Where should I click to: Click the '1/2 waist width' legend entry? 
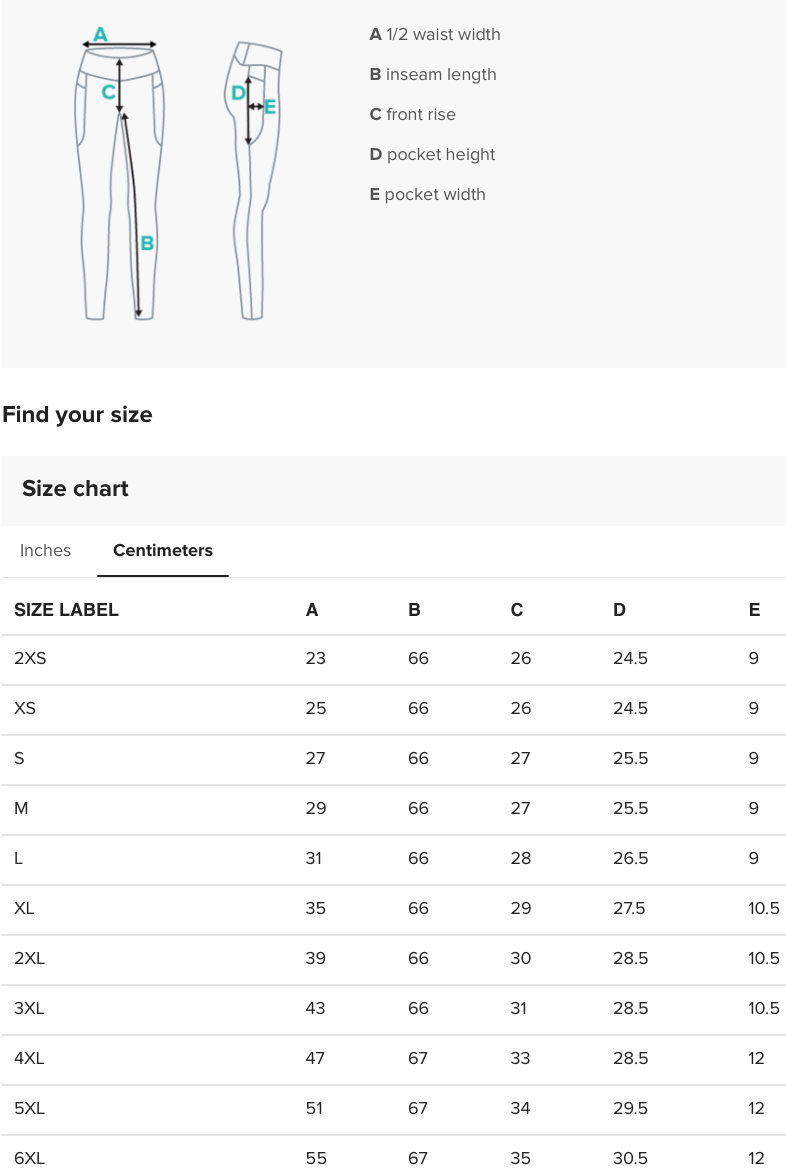(x=434, y=34)
